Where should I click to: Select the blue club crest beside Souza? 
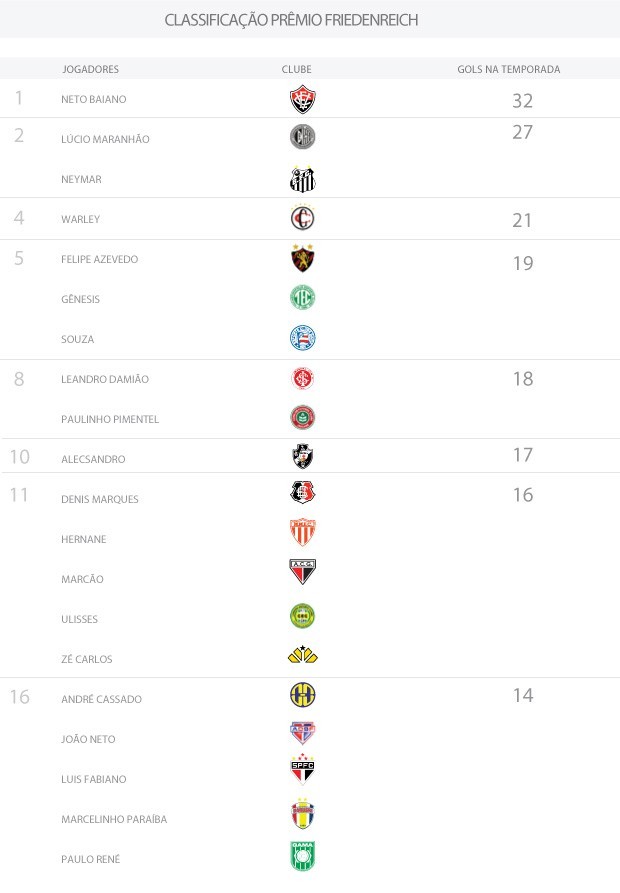(x=302, y=338)
